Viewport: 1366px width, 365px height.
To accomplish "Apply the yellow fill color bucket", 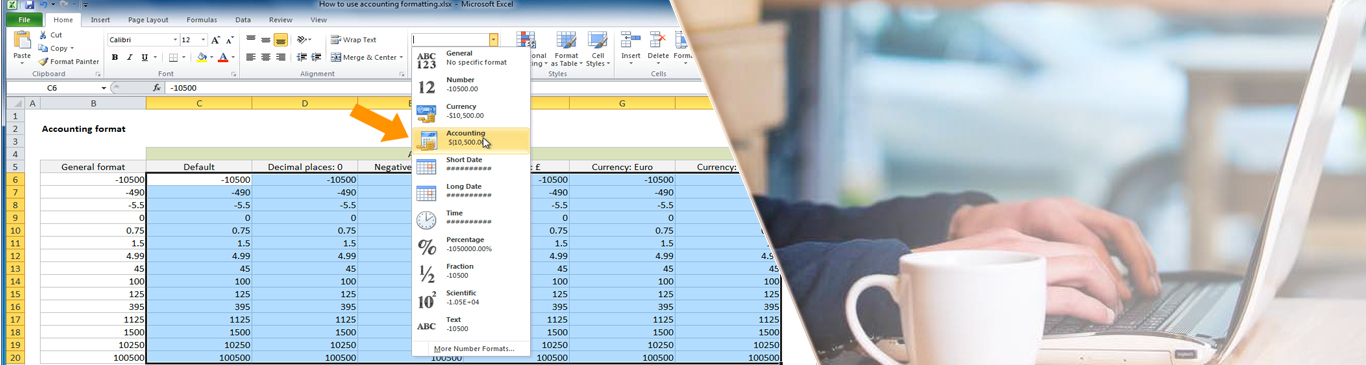I will [x=202, y=58].
